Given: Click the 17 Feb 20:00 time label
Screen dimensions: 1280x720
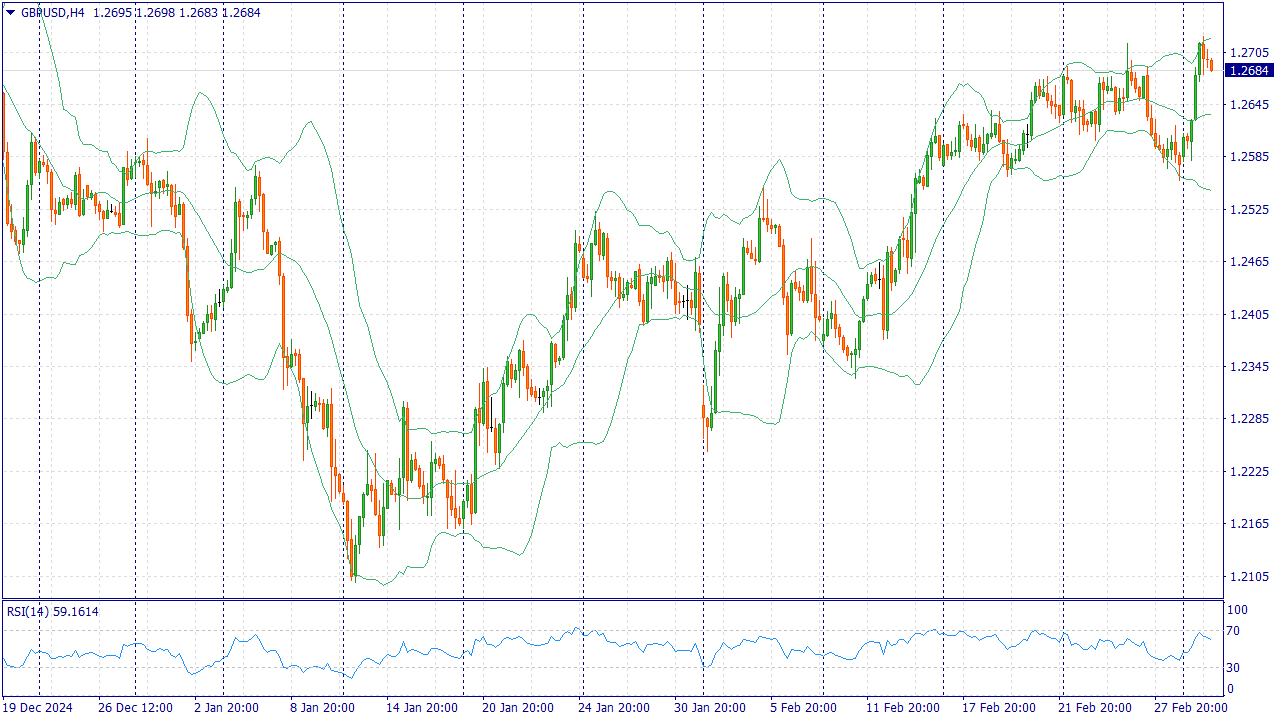Looking at the screenshot, I should (998, 708).
